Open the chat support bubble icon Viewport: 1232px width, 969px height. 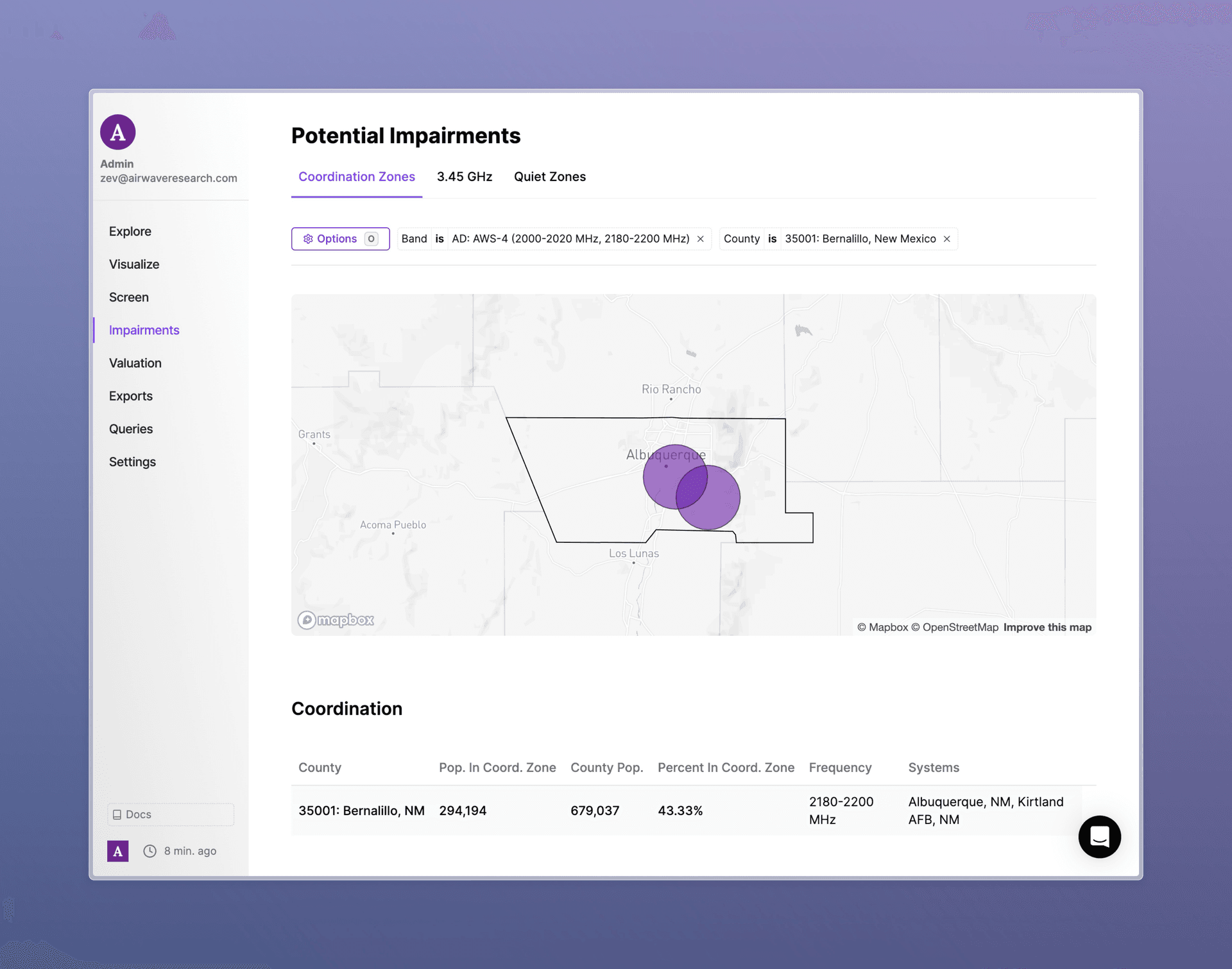coord(1099,836)
